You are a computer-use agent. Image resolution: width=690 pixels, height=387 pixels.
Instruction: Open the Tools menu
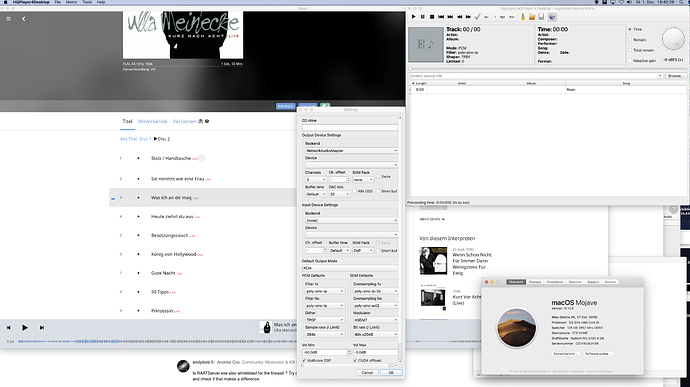point(87,2)
